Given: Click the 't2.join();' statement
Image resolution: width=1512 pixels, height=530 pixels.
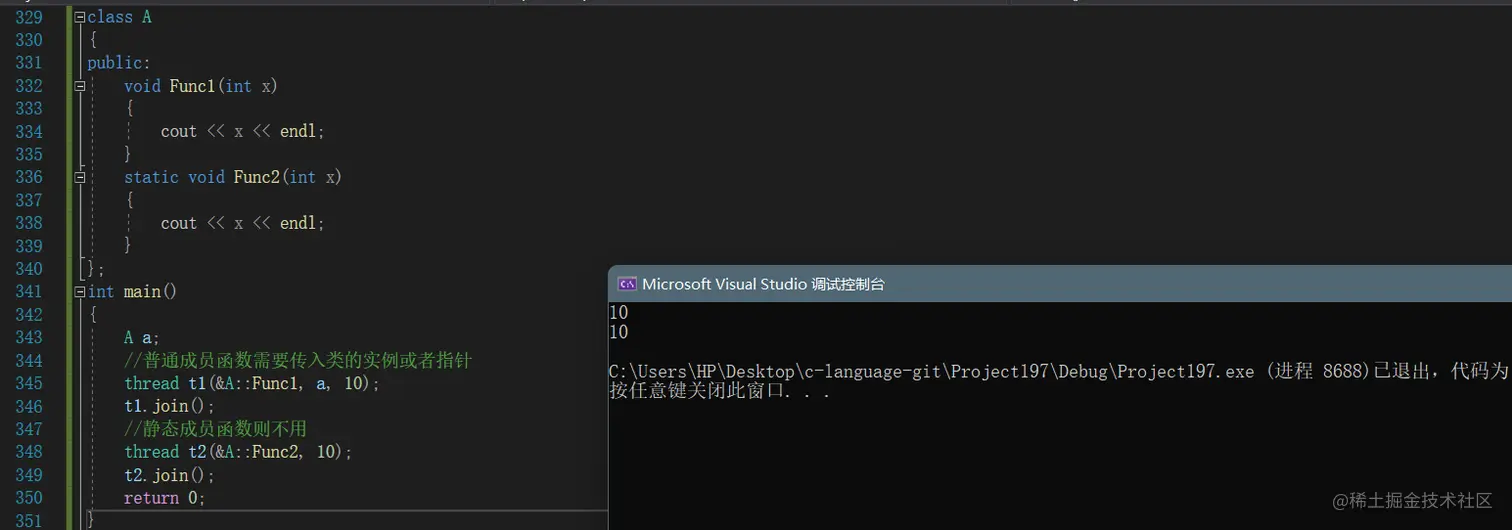Looking at the screenshot, I should pos(170,475).
